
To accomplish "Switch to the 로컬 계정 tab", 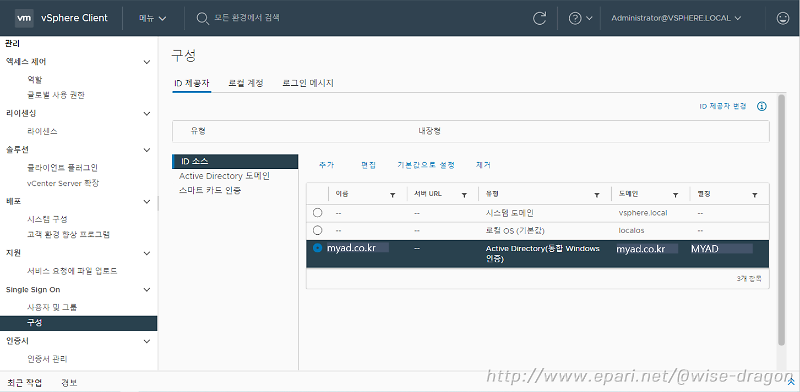I will 245,83.
